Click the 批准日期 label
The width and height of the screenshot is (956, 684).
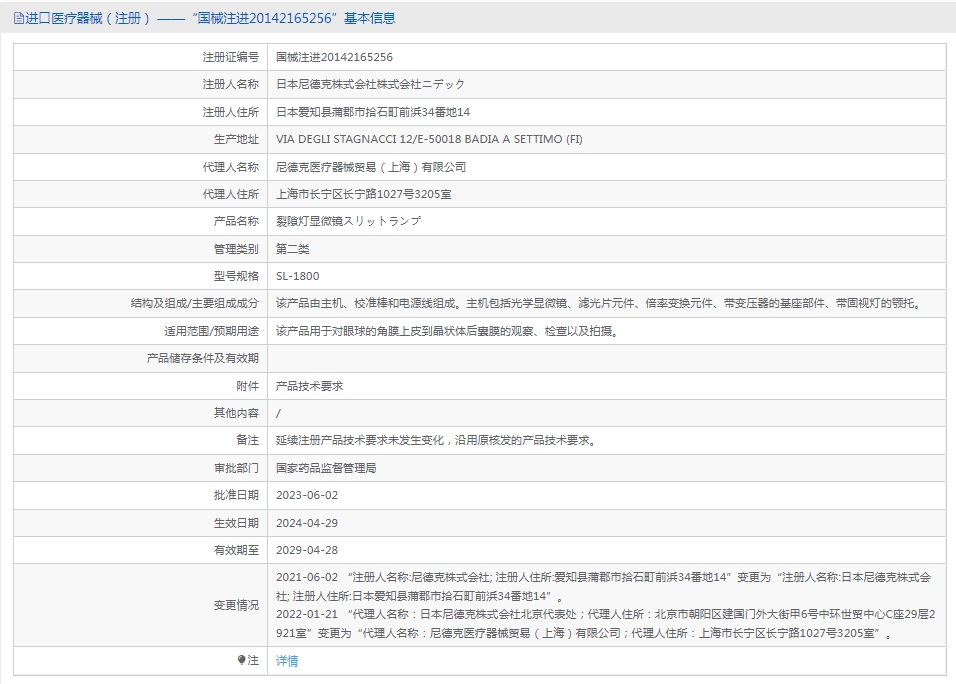(x=236, y=496)
